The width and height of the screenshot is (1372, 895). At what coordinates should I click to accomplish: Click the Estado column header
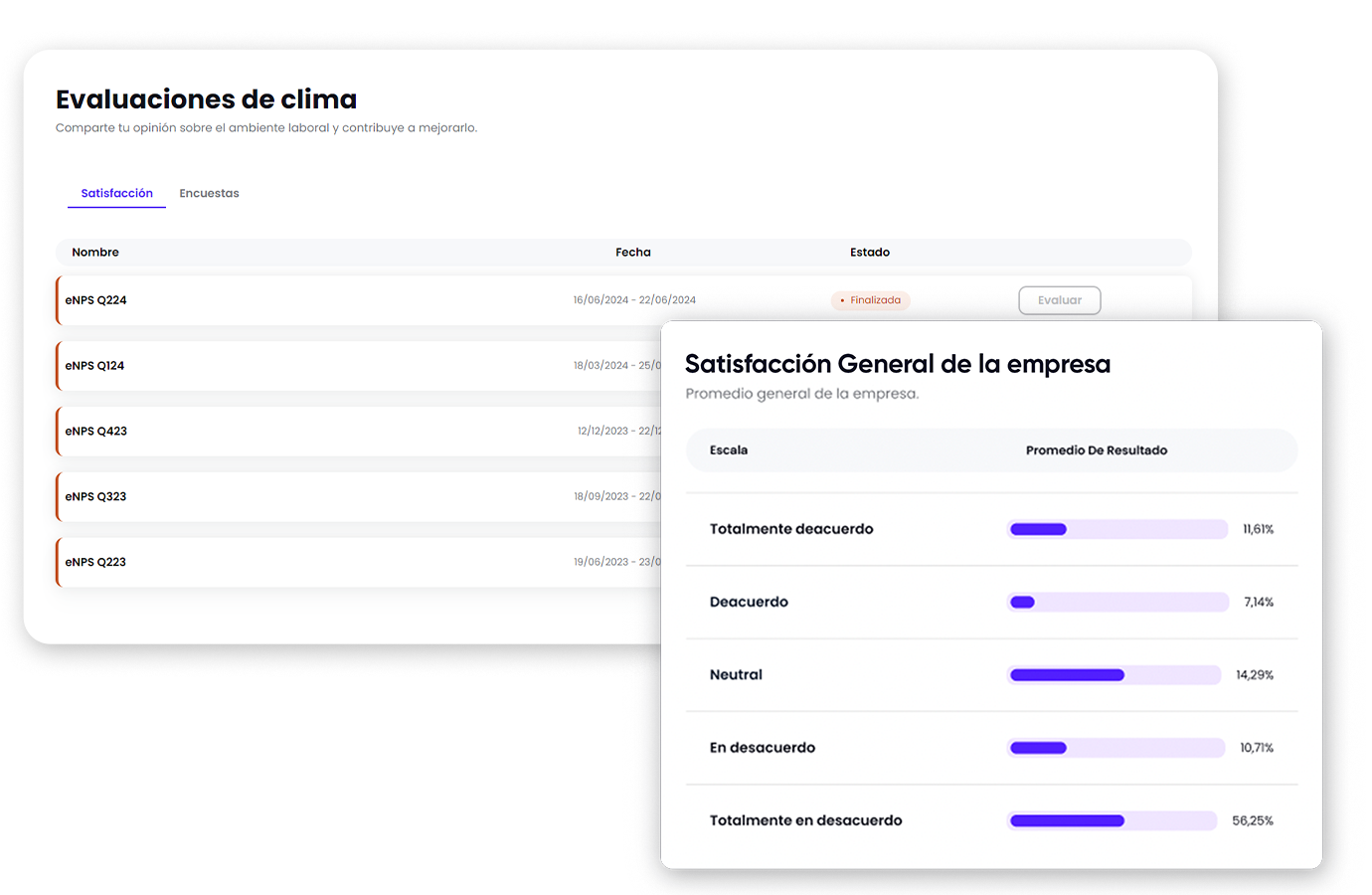[x=869, y=253]
